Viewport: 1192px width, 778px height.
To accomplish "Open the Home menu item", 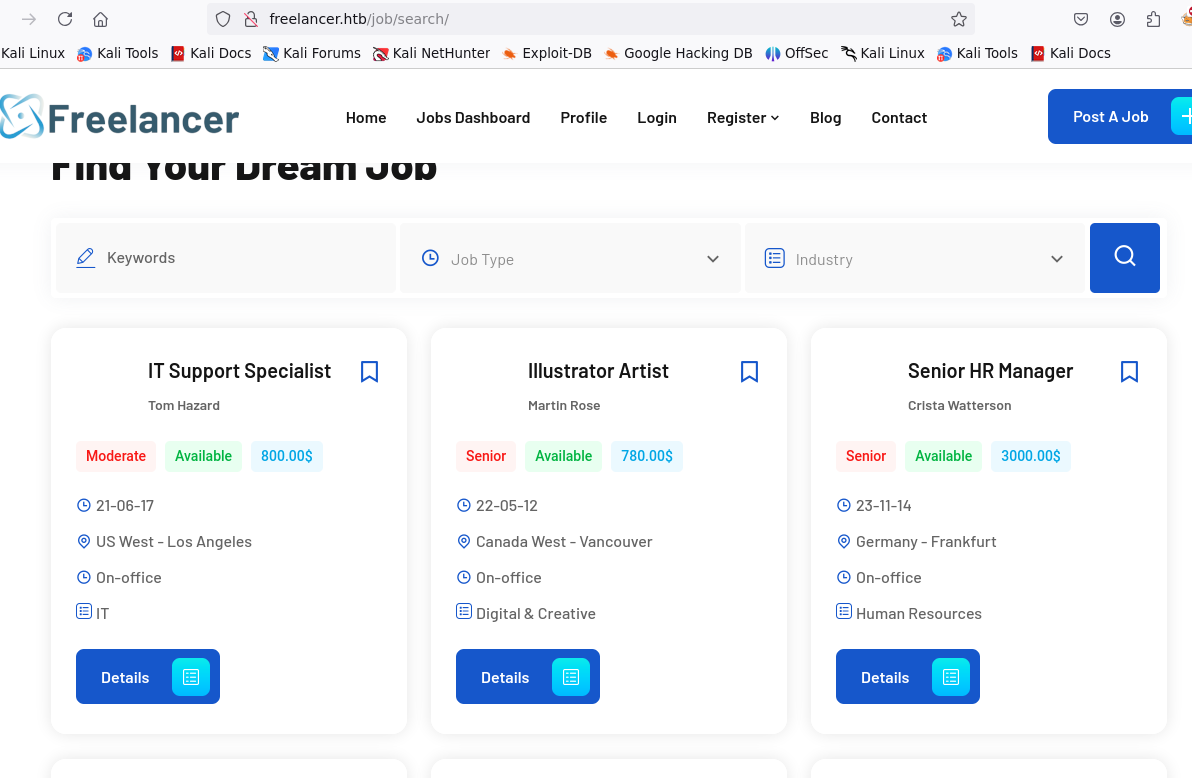I will point(366,118).
